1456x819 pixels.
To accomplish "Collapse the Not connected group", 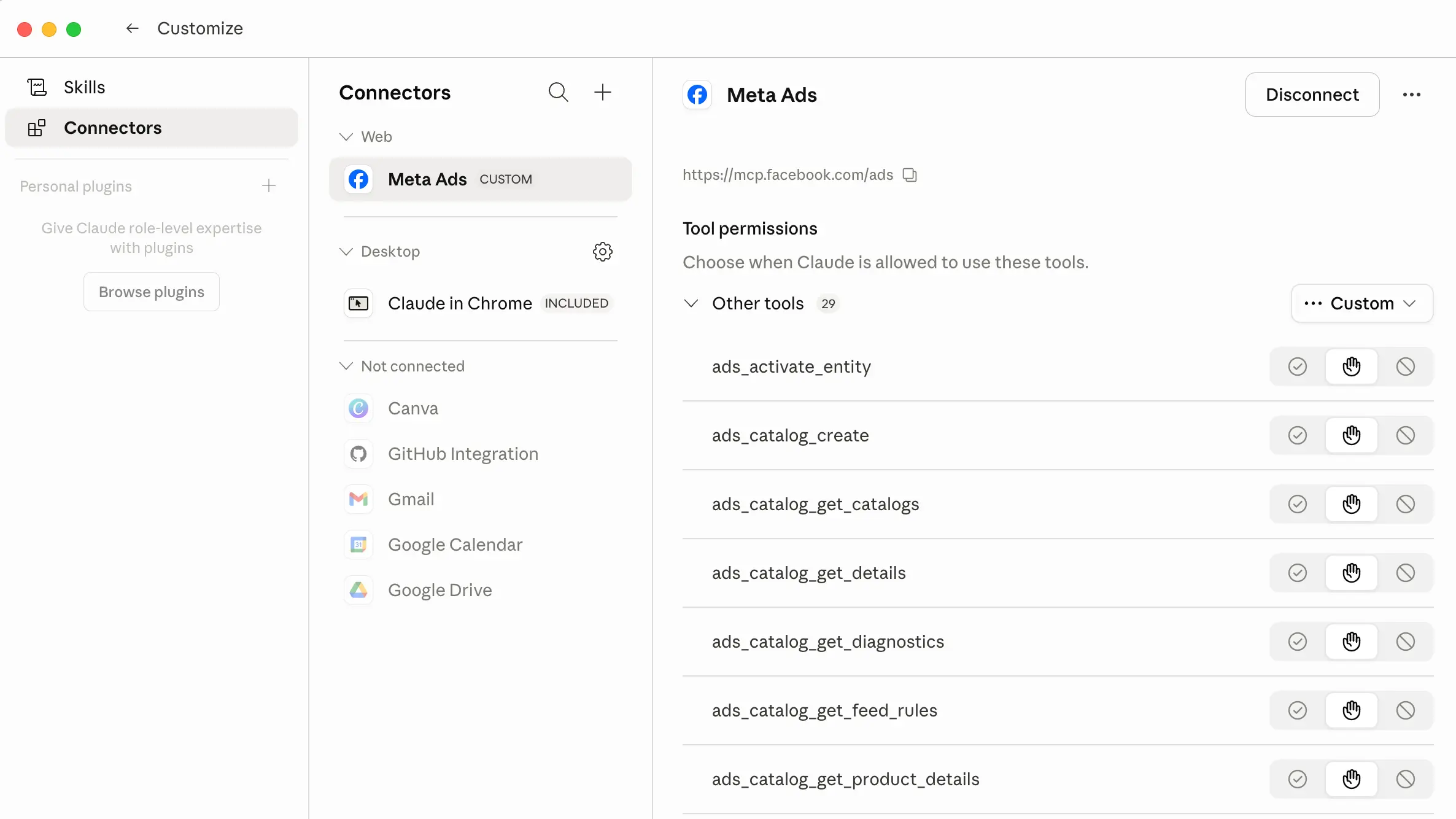I will (346, 366).
